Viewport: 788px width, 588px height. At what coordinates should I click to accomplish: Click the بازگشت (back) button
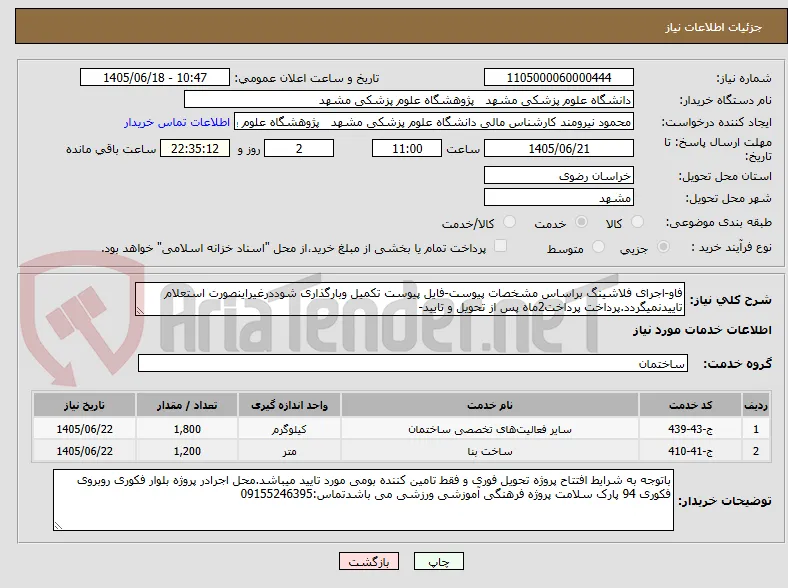pos(369,561)
